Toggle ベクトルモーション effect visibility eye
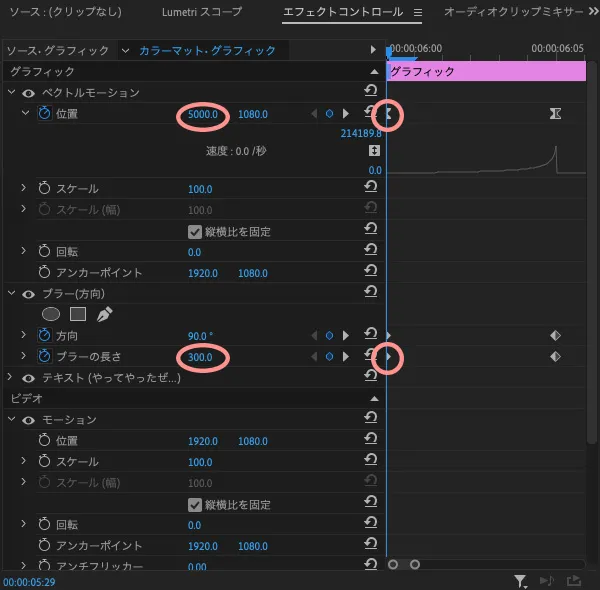The width and height of the screenshot is (600, 590). click(x=28, y=93)
